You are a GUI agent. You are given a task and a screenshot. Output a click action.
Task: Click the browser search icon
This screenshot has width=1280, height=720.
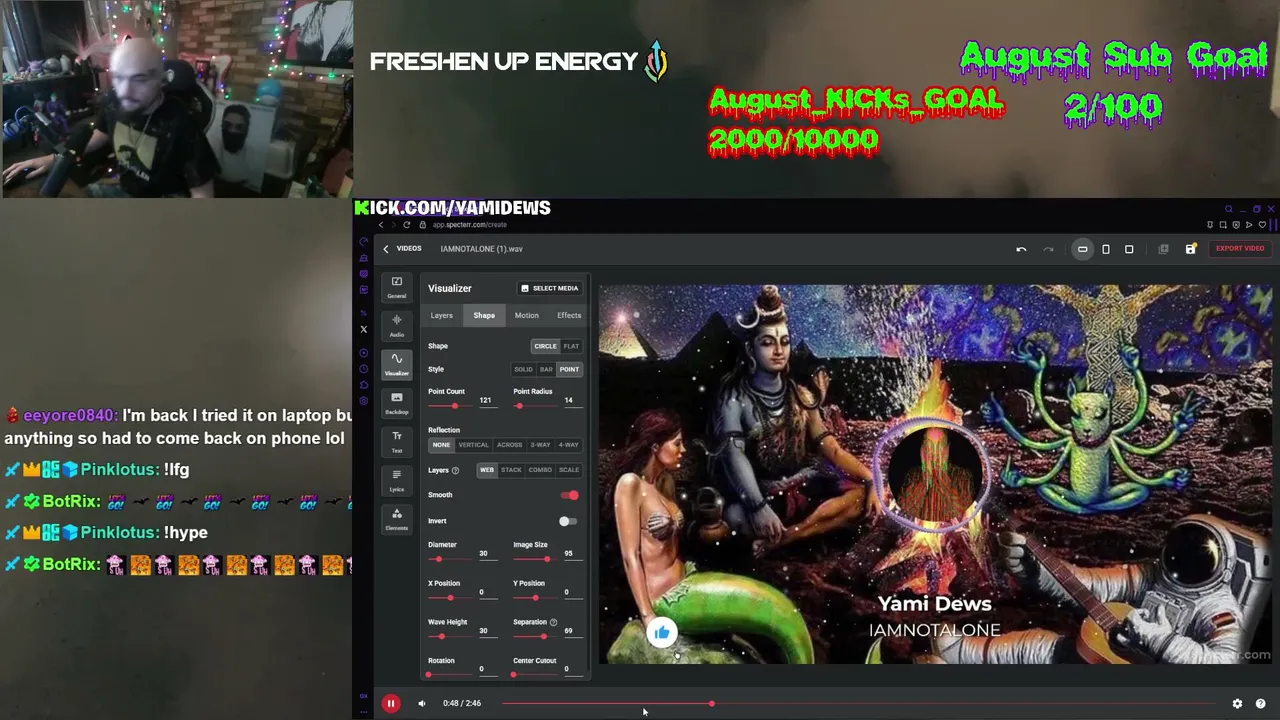[1229, 209]
